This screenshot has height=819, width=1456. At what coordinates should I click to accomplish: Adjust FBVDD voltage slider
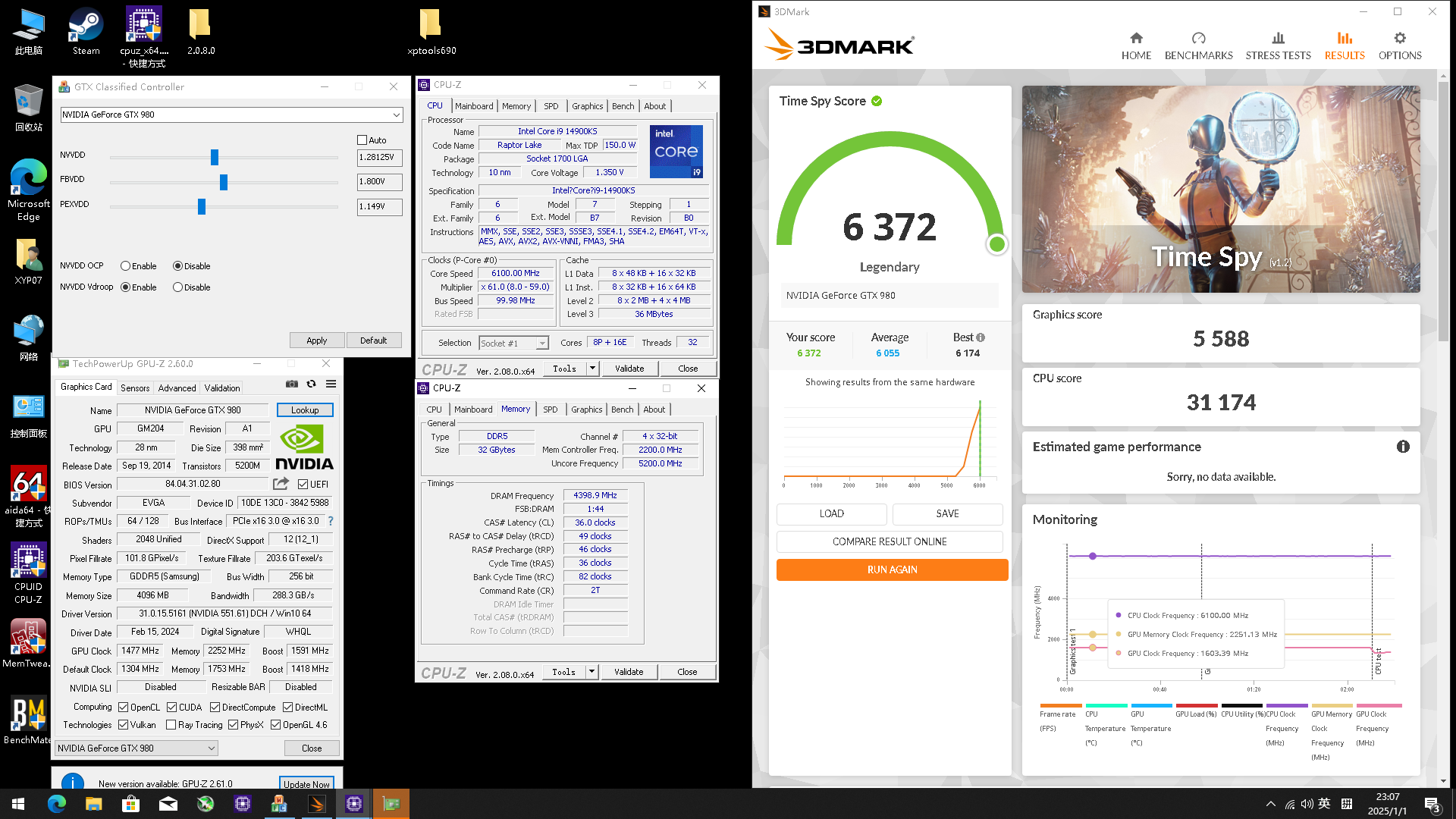pos(223,182)
